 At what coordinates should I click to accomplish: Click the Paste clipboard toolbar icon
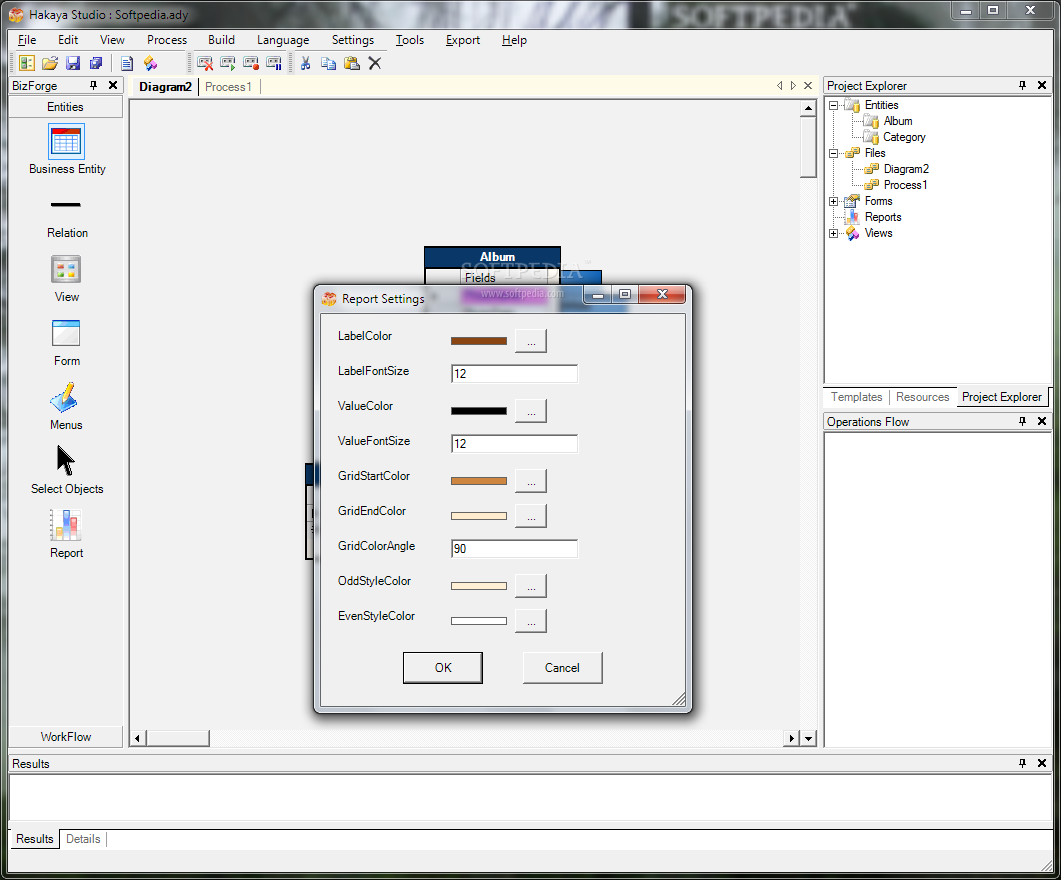pyautogui.click(x=352, y=63)
